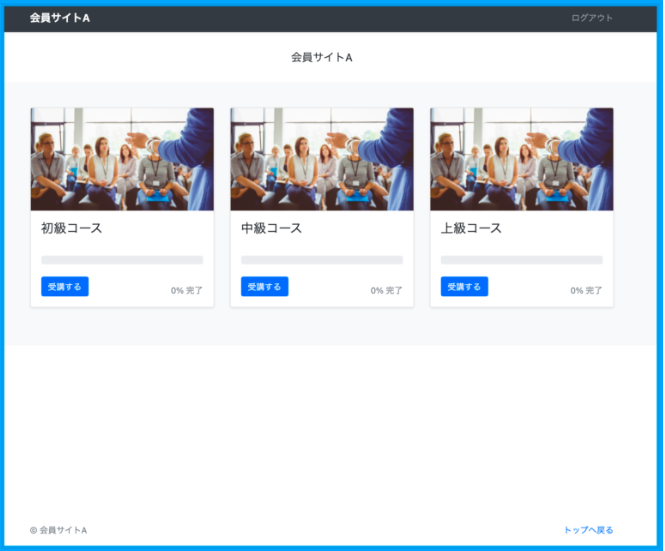Viewport: 665px width, 551px height.
Task: Click the © 会員サイトA footer text
Action: click(59, 530)
